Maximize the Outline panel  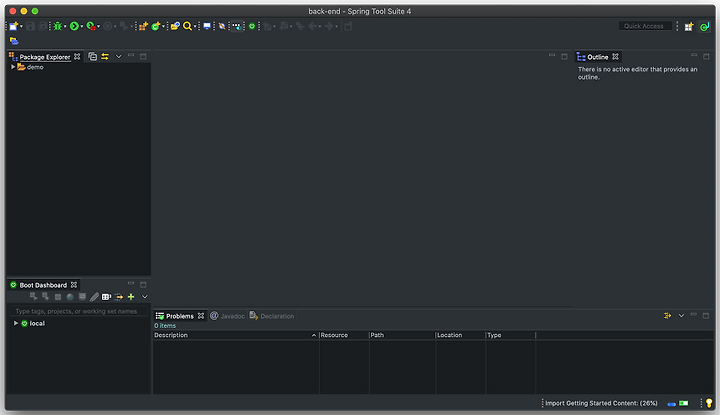706,56
